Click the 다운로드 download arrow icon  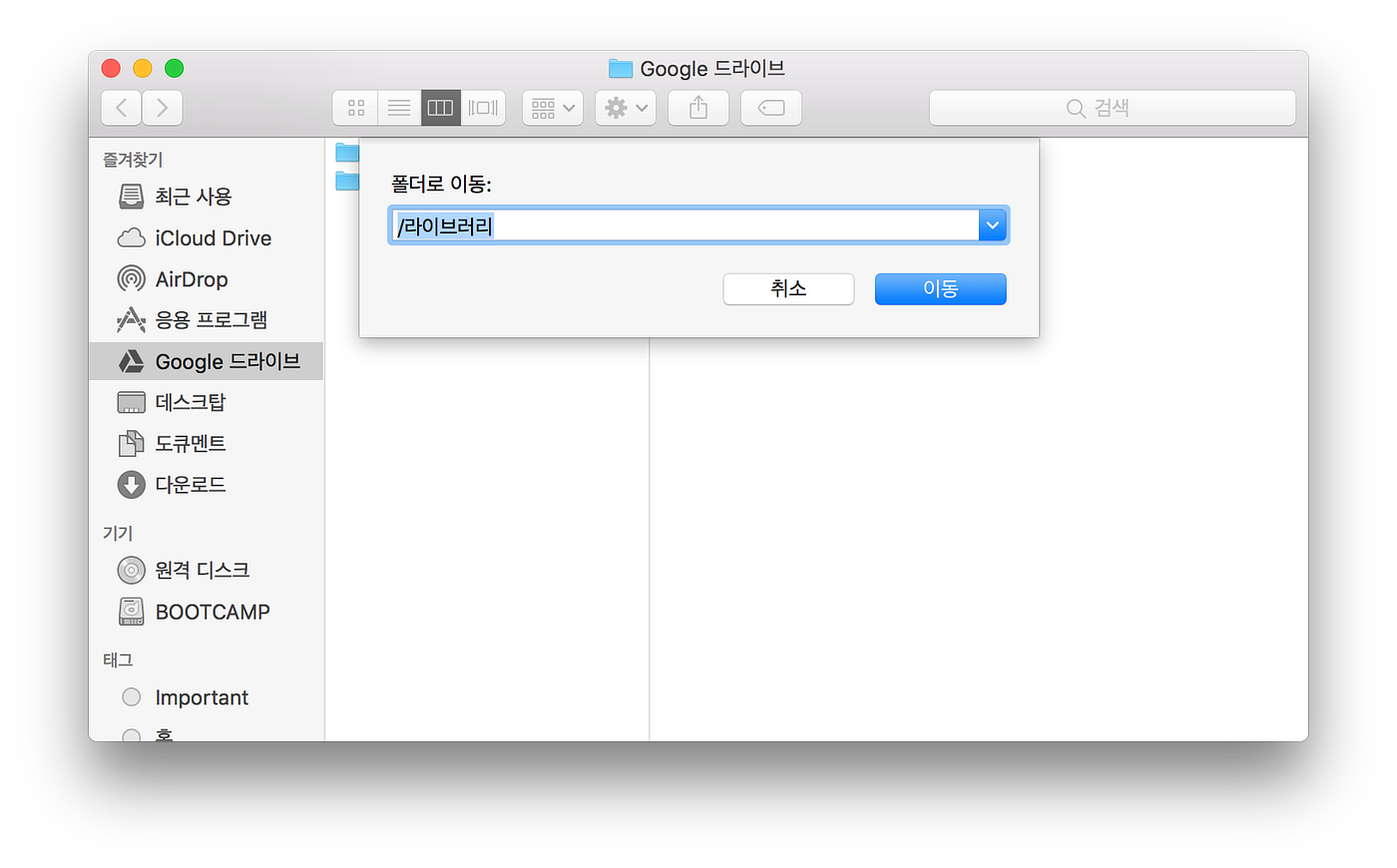point(131,484)
